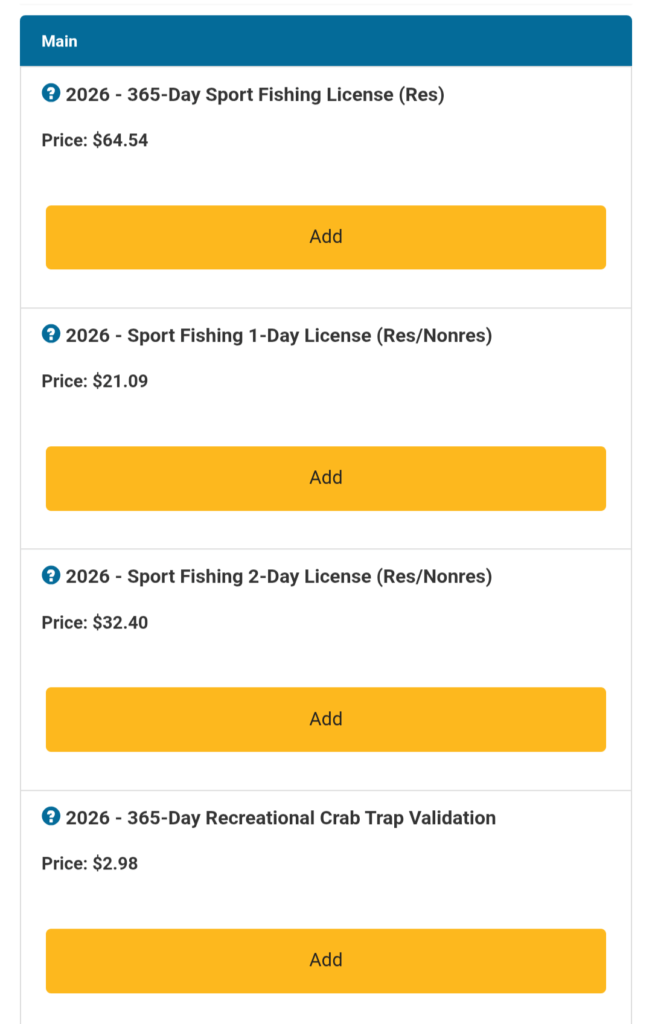Screen dimensions: 652x1024
Task: Click the Recreational Crab Trap Validation title
Action: coord(281,818)
